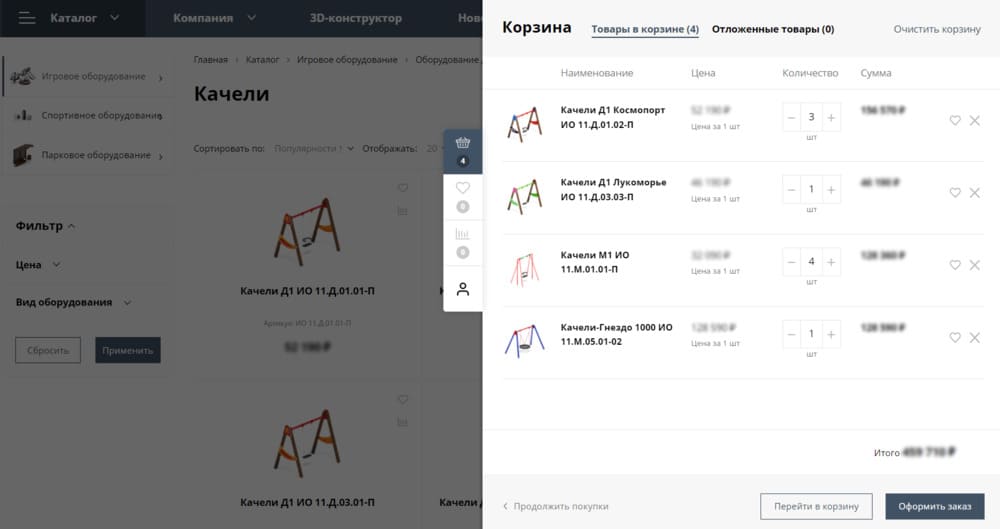The height and width of the screenshot is (529, 1000).
Task: Add Качели Д1 Лукоморье to favorites
Action: [x=955, y=193]
